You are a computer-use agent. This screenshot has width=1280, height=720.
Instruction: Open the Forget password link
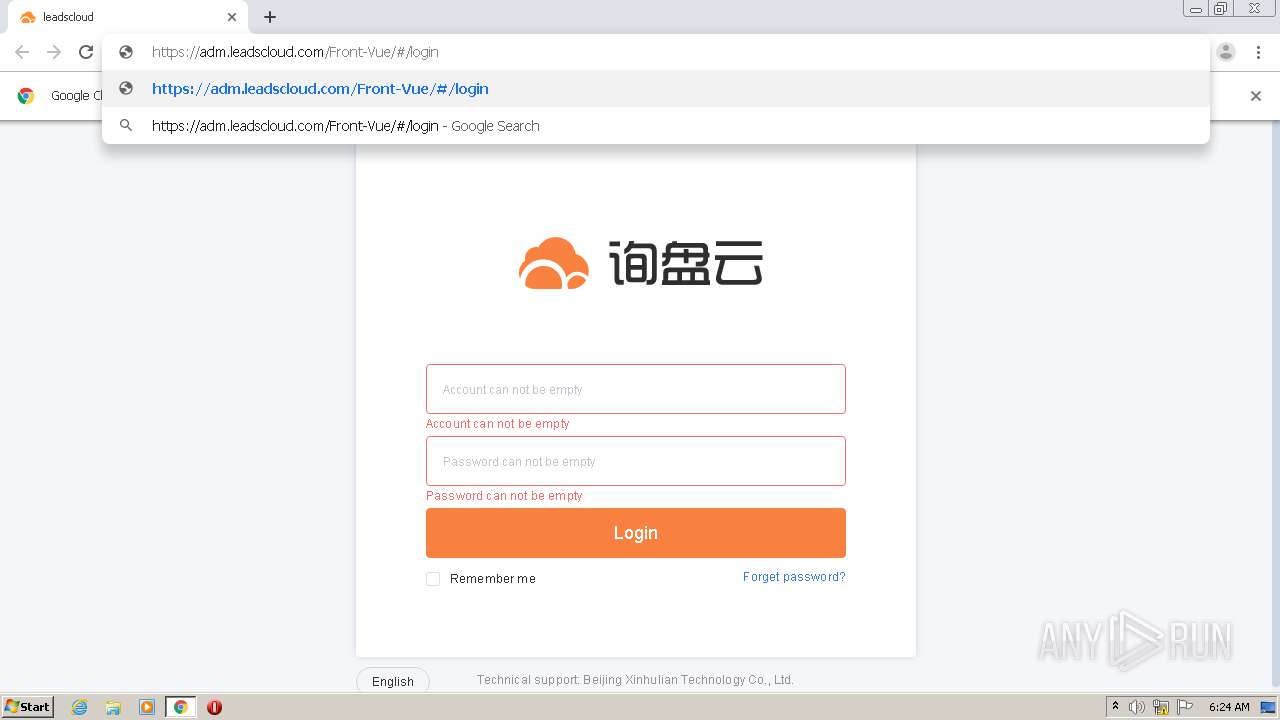[x=794, y=577]
